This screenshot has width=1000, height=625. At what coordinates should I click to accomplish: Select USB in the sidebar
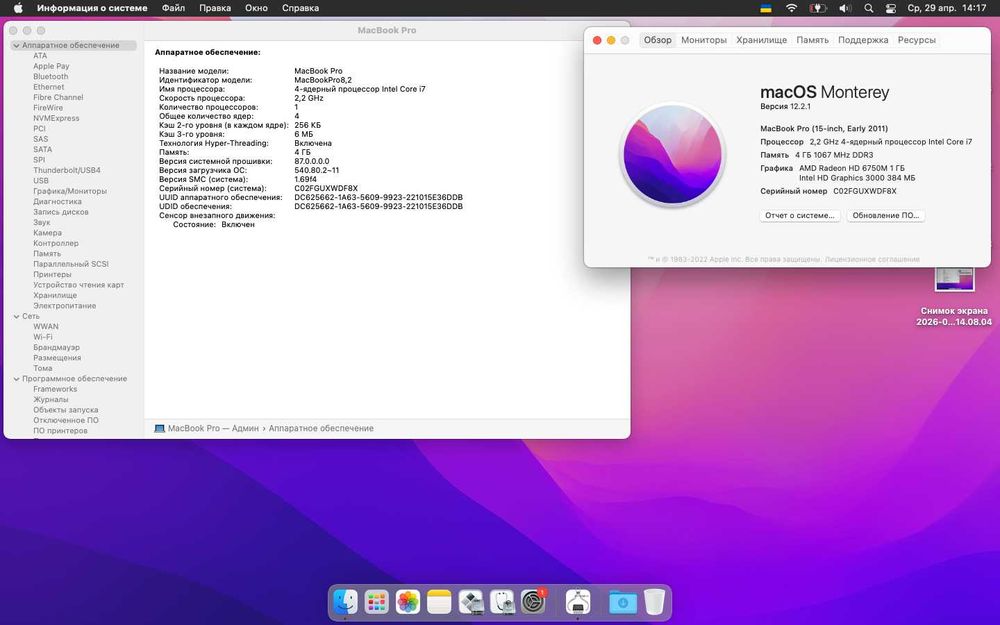click(41, 180)
